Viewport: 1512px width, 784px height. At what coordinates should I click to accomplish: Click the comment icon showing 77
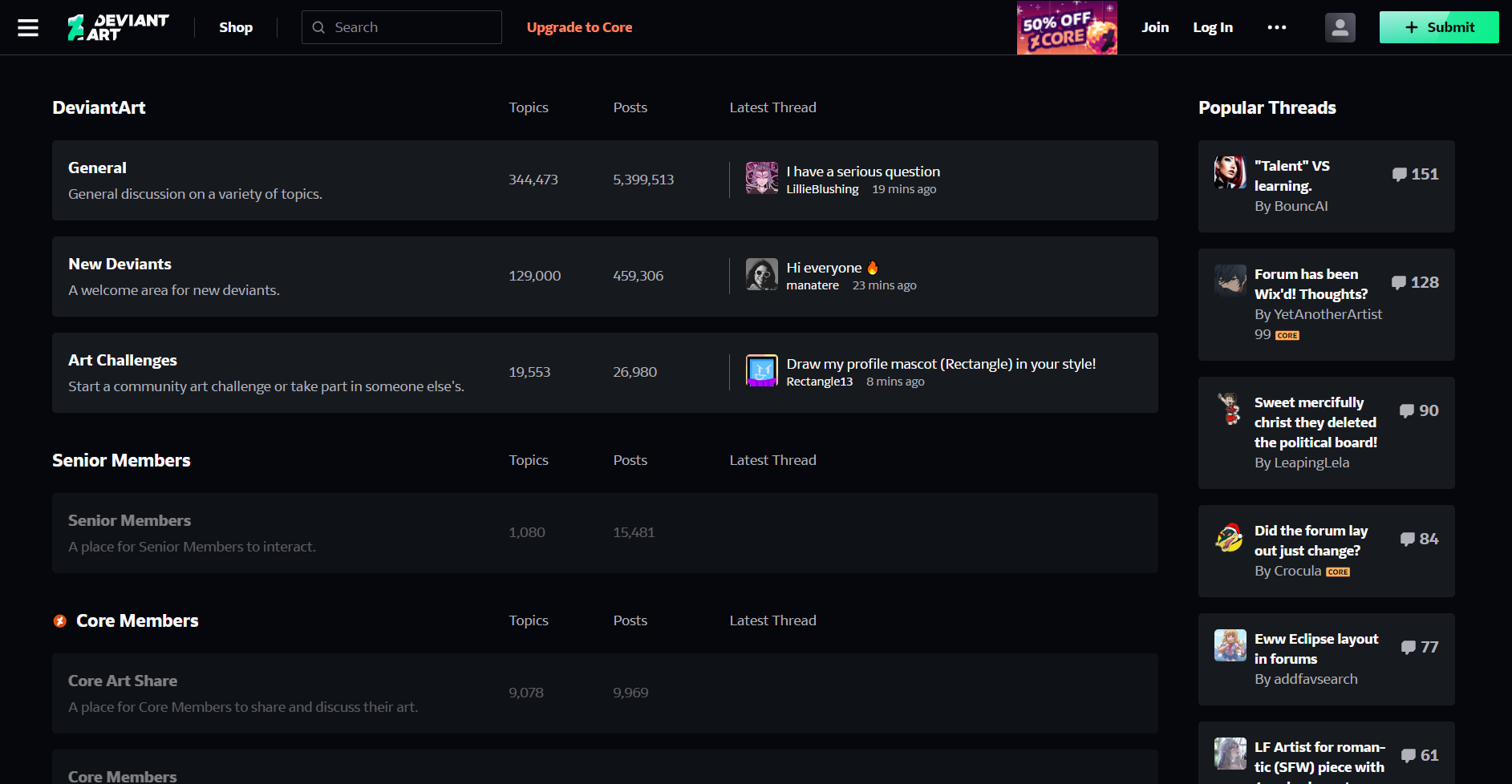[1409, 648]
